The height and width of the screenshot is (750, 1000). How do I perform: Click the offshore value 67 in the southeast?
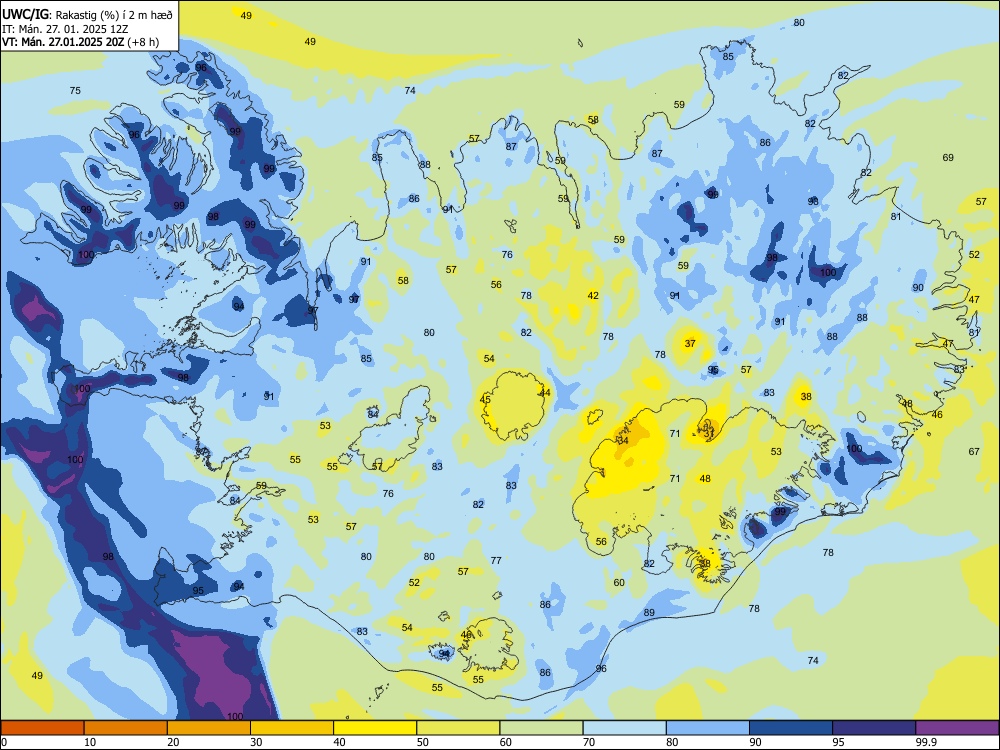(974, 452)
